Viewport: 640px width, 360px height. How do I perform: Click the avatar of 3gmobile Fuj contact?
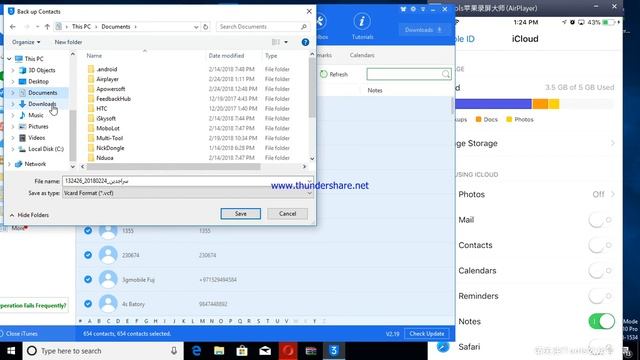click(108, 280)
